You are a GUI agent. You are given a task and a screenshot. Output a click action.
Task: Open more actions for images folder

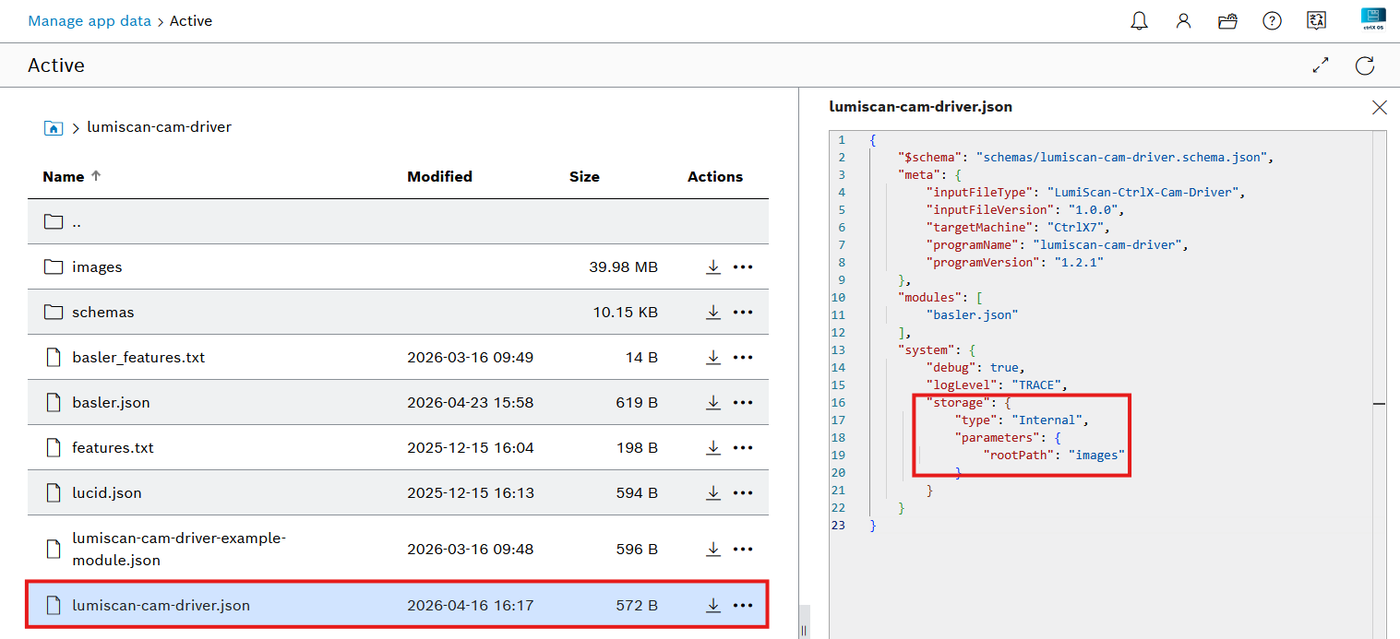click(742, 267)
